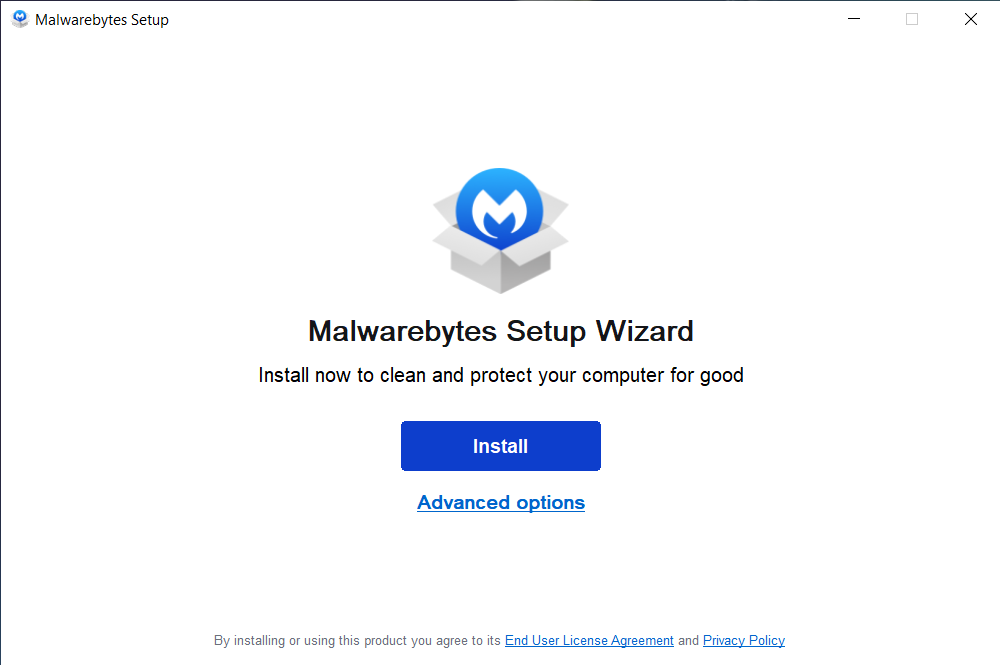View the Privacy Policy link
This screenshot has width=1000, height=665.
744,641
